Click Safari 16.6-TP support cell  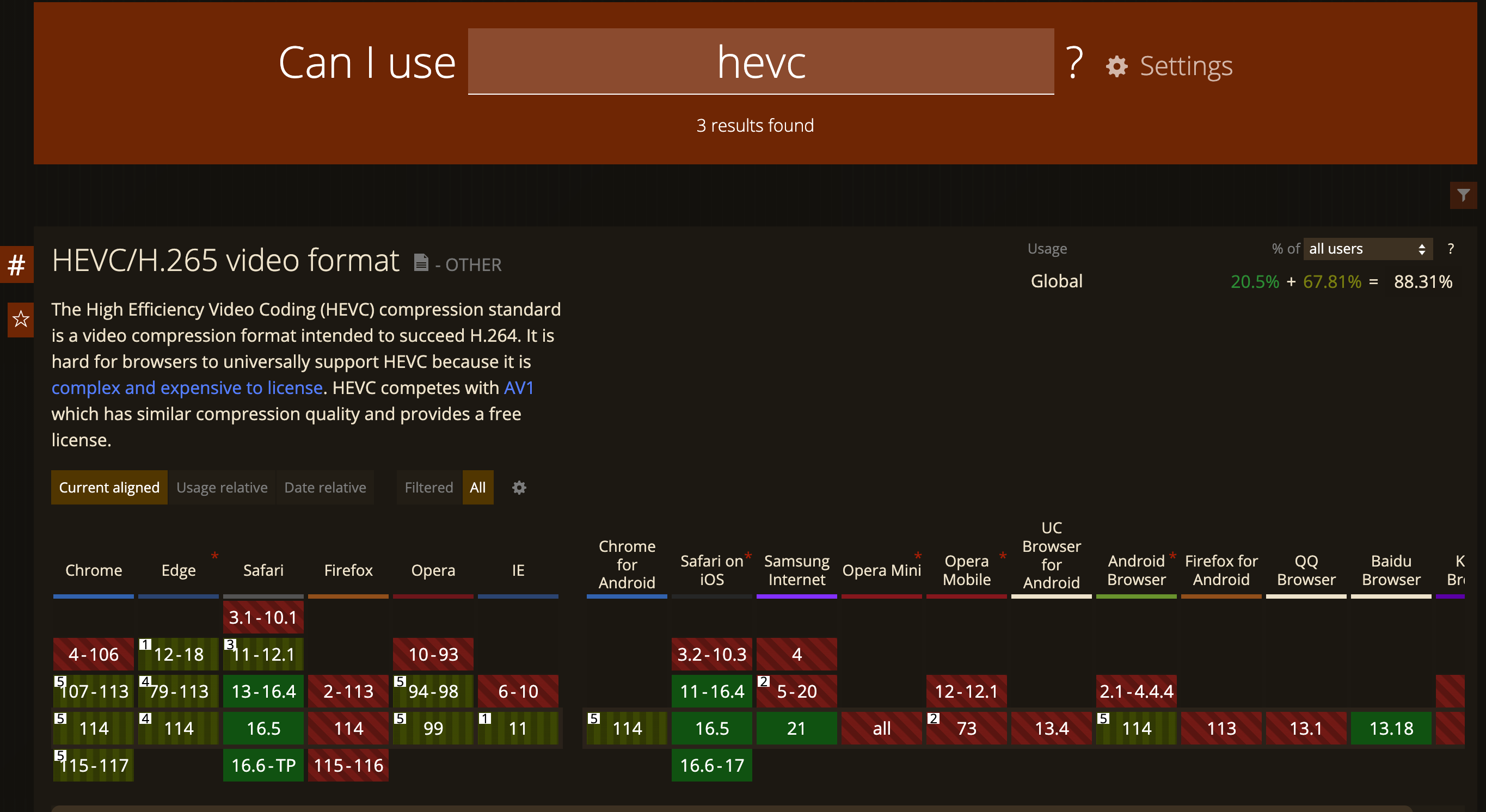click(263, 765)
